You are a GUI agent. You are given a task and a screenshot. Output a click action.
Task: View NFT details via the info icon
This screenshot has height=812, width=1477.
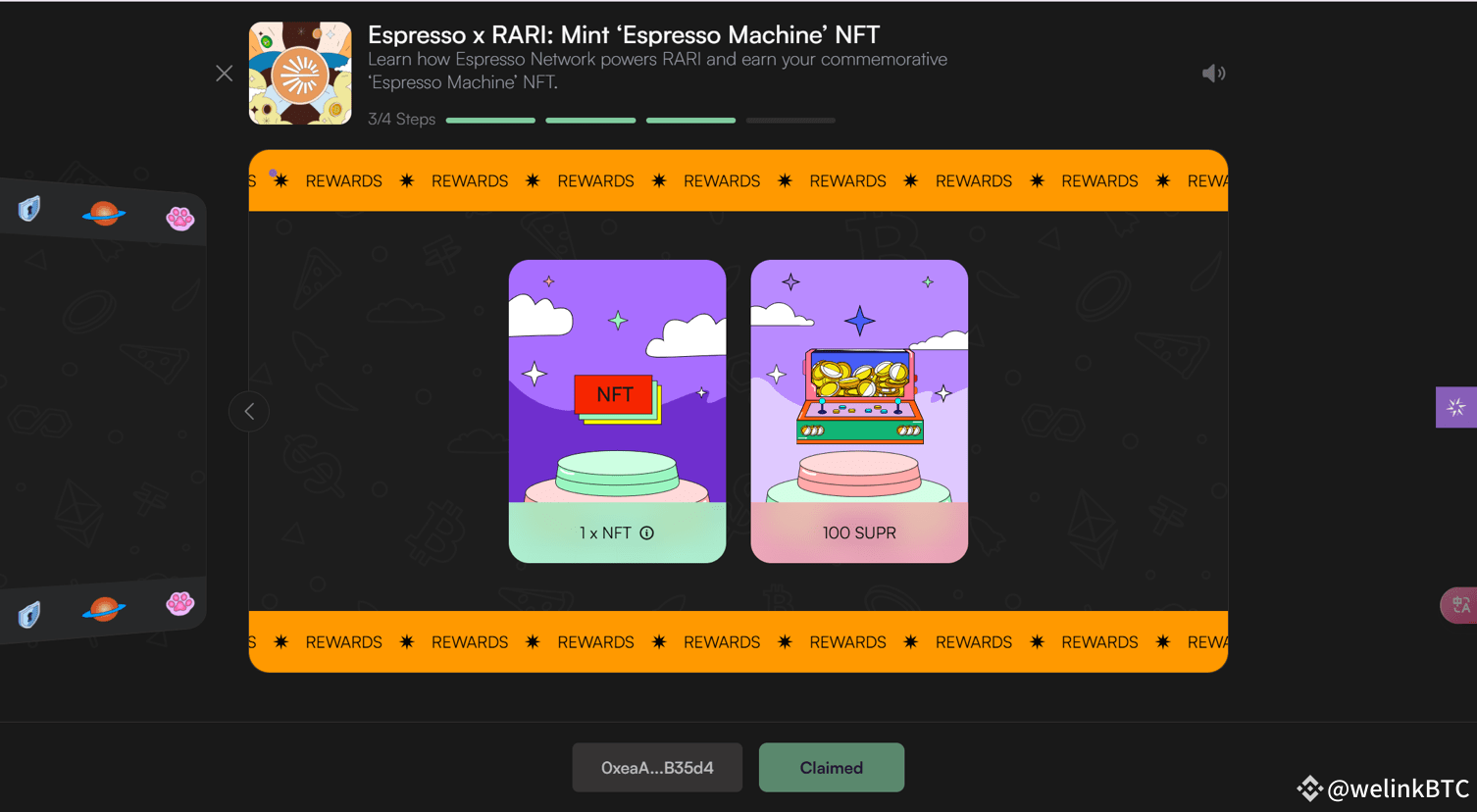pos(646,533)
